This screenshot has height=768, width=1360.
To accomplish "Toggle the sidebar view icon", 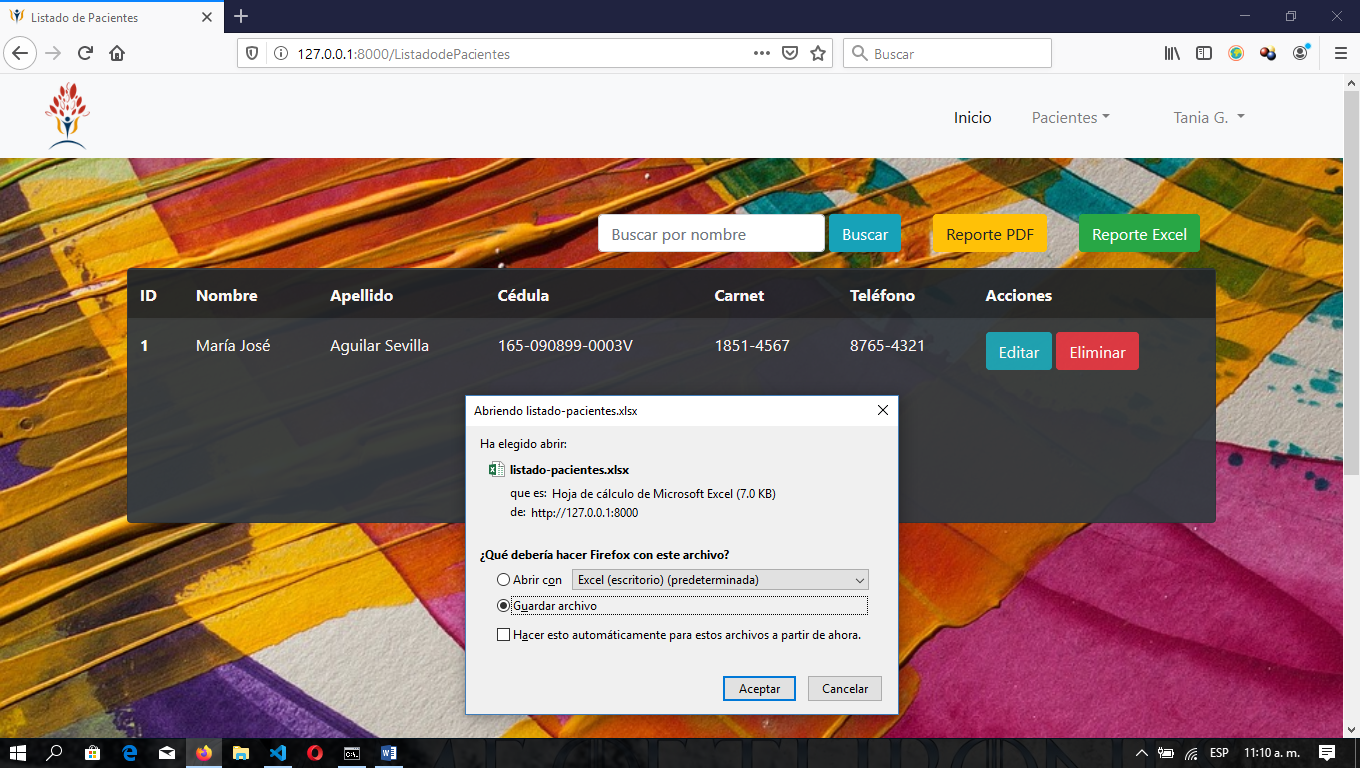I will click(1204, 53).
